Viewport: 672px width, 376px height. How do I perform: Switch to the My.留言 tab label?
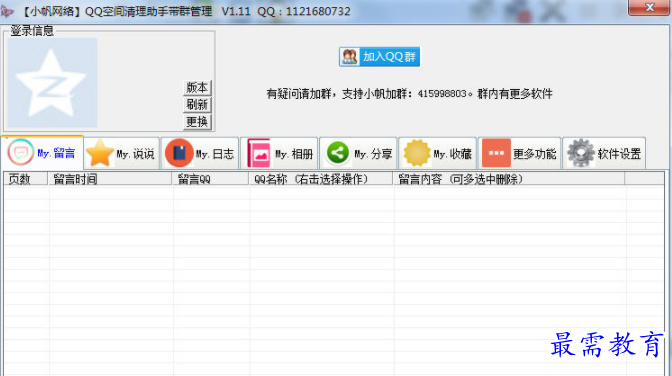pos(56,153)
